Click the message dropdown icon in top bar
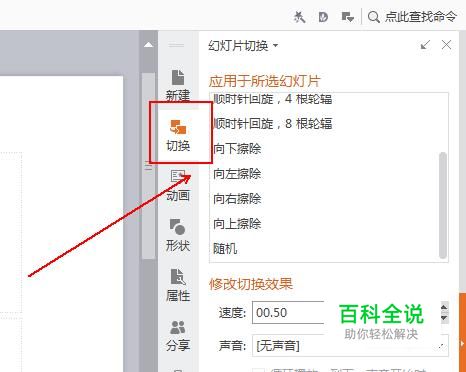The height and width of the screenshot is (372, 466). click(348, 17)
